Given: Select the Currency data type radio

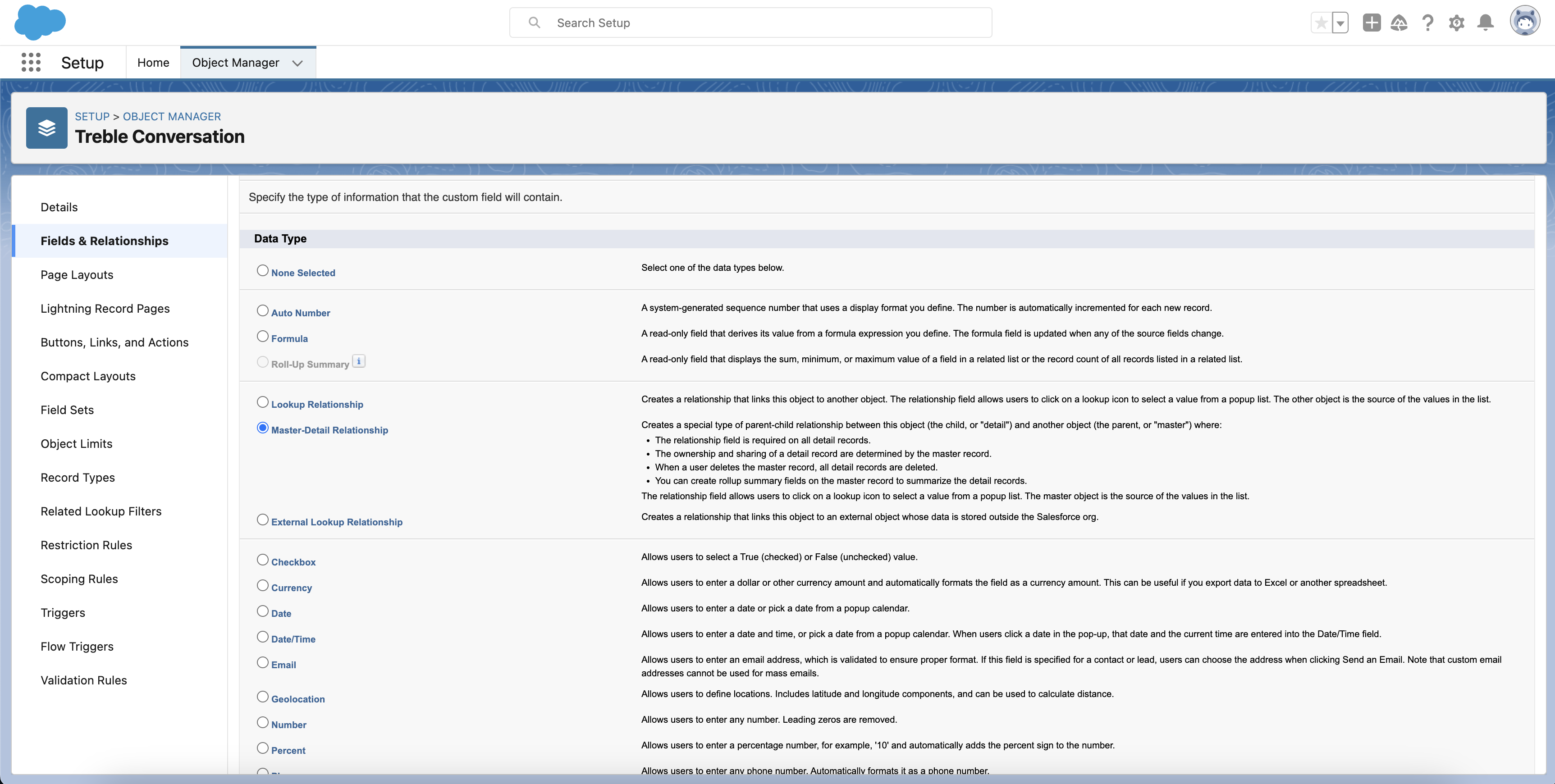Looking at the screenshot, I should pyautogui.click(x=263, y=585).
